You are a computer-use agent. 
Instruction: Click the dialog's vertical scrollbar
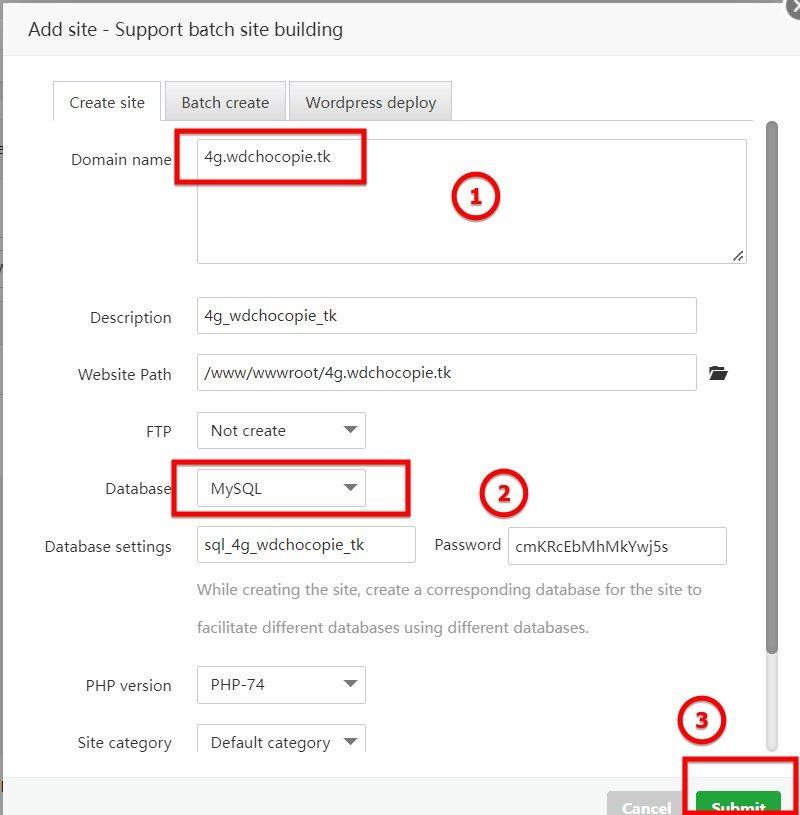coord(771,400)
